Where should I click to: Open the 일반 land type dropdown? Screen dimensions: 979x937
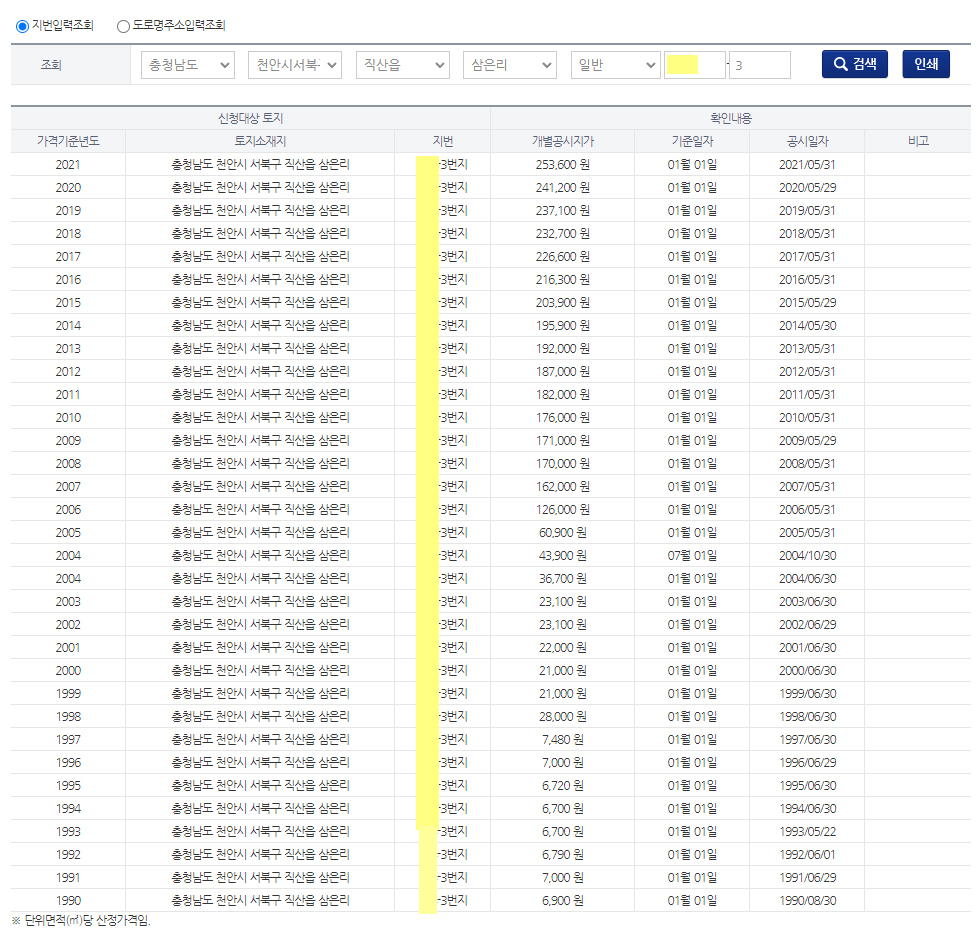pyautogui.click(x=615, y=65)
